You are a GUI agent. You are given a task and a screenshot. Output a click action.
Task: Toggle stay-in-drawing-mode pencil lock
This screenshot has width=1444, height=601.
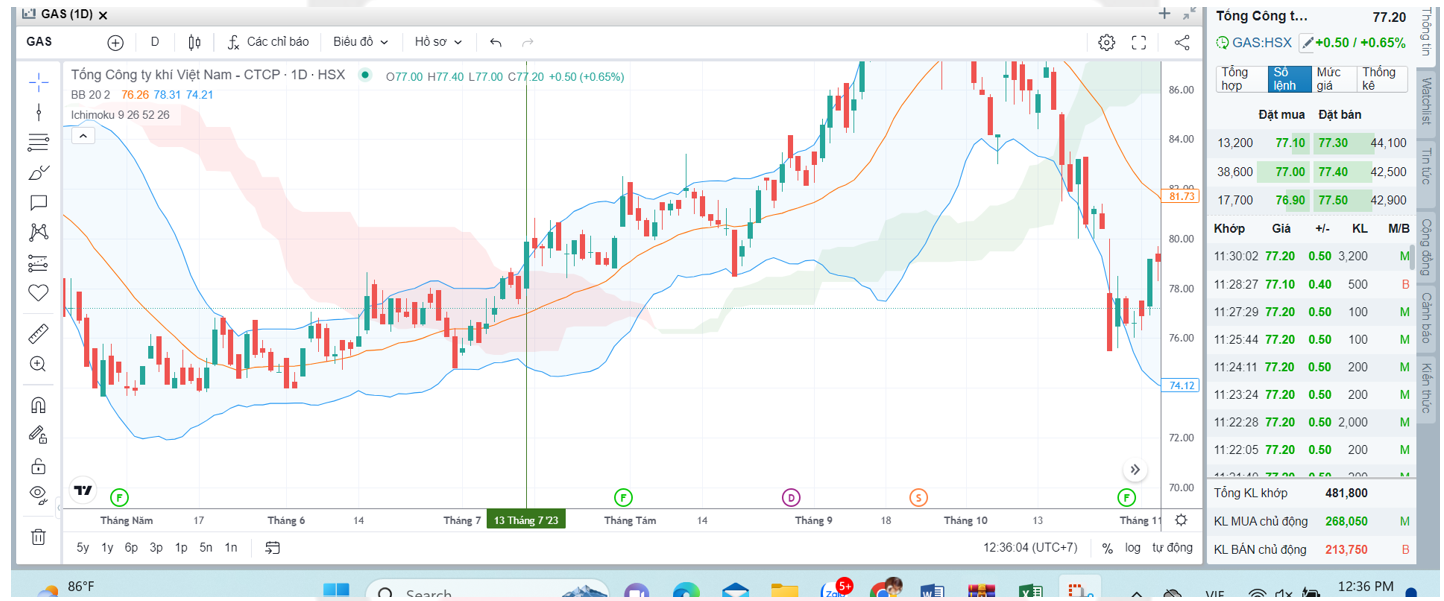(x=38, y=435)
